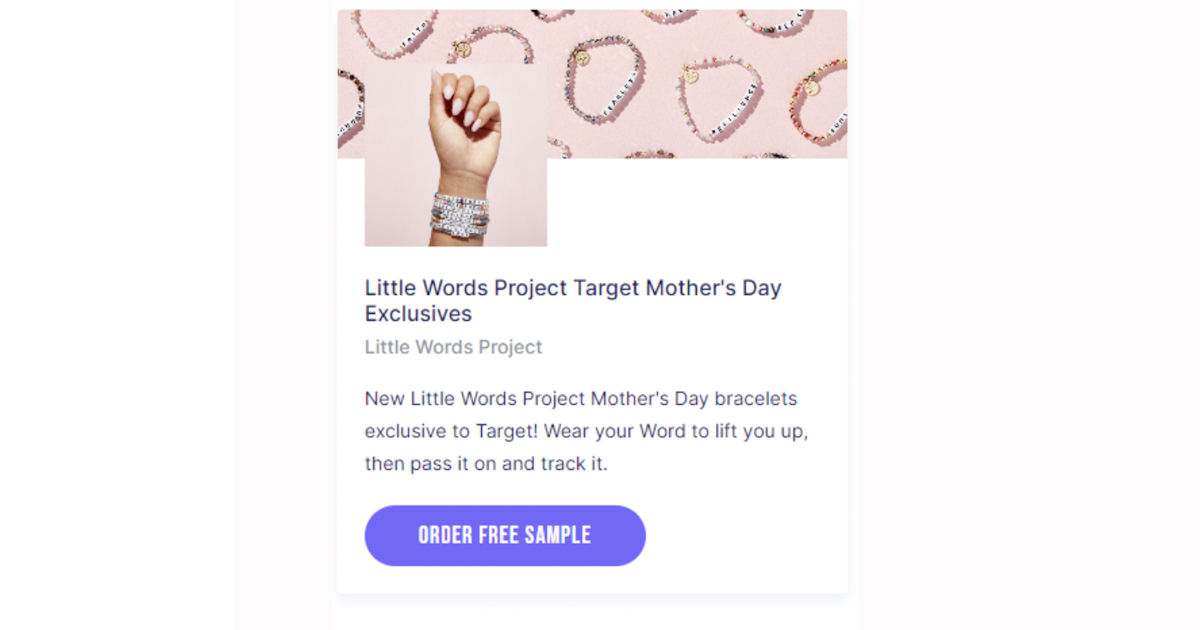Click gold charm on red multicolor bracelet
Viewport: 1200px width, 630px height.
pos(811,87)
